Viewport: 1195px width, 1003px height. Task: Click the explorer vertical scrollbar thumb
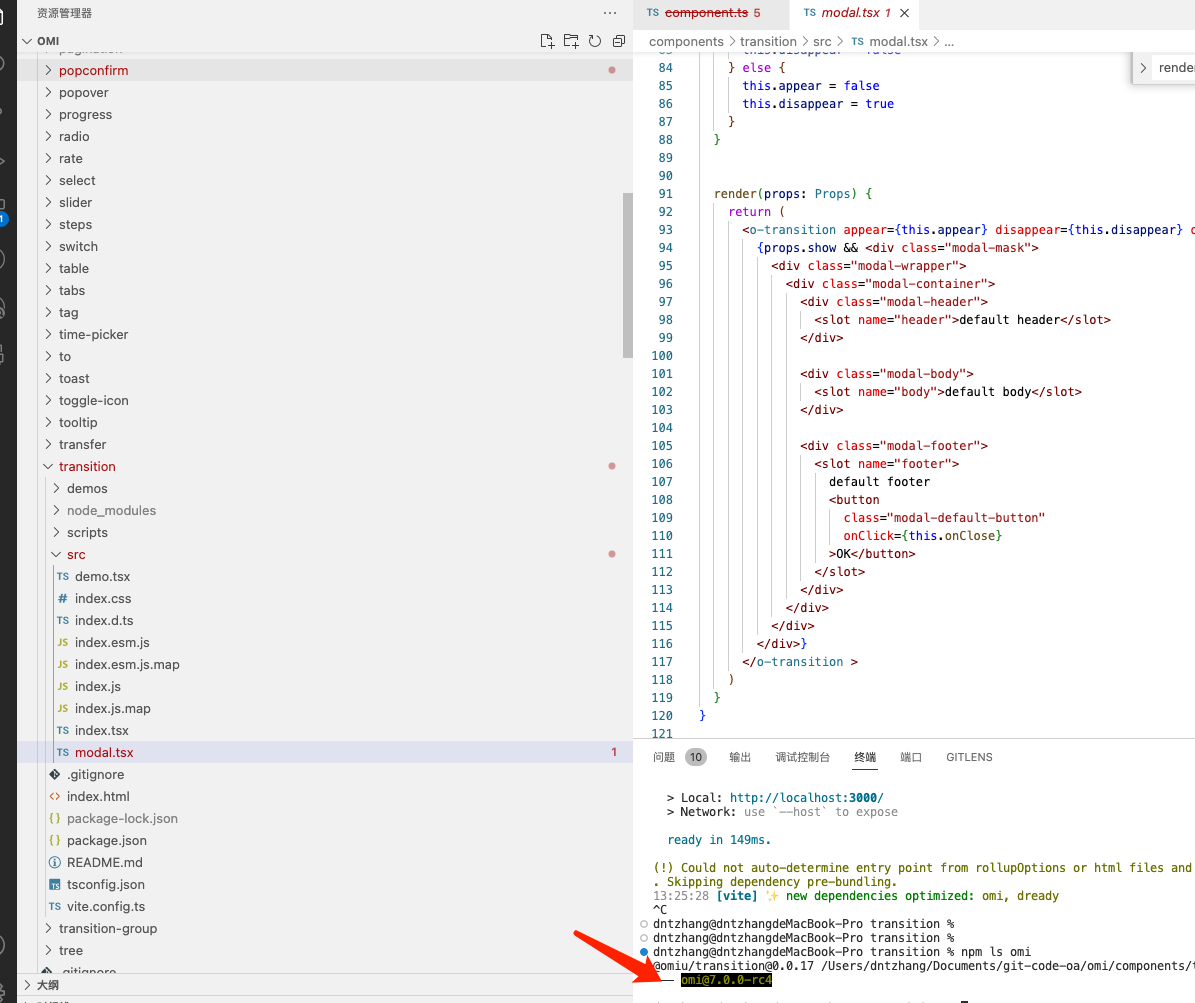pos(627,275)
